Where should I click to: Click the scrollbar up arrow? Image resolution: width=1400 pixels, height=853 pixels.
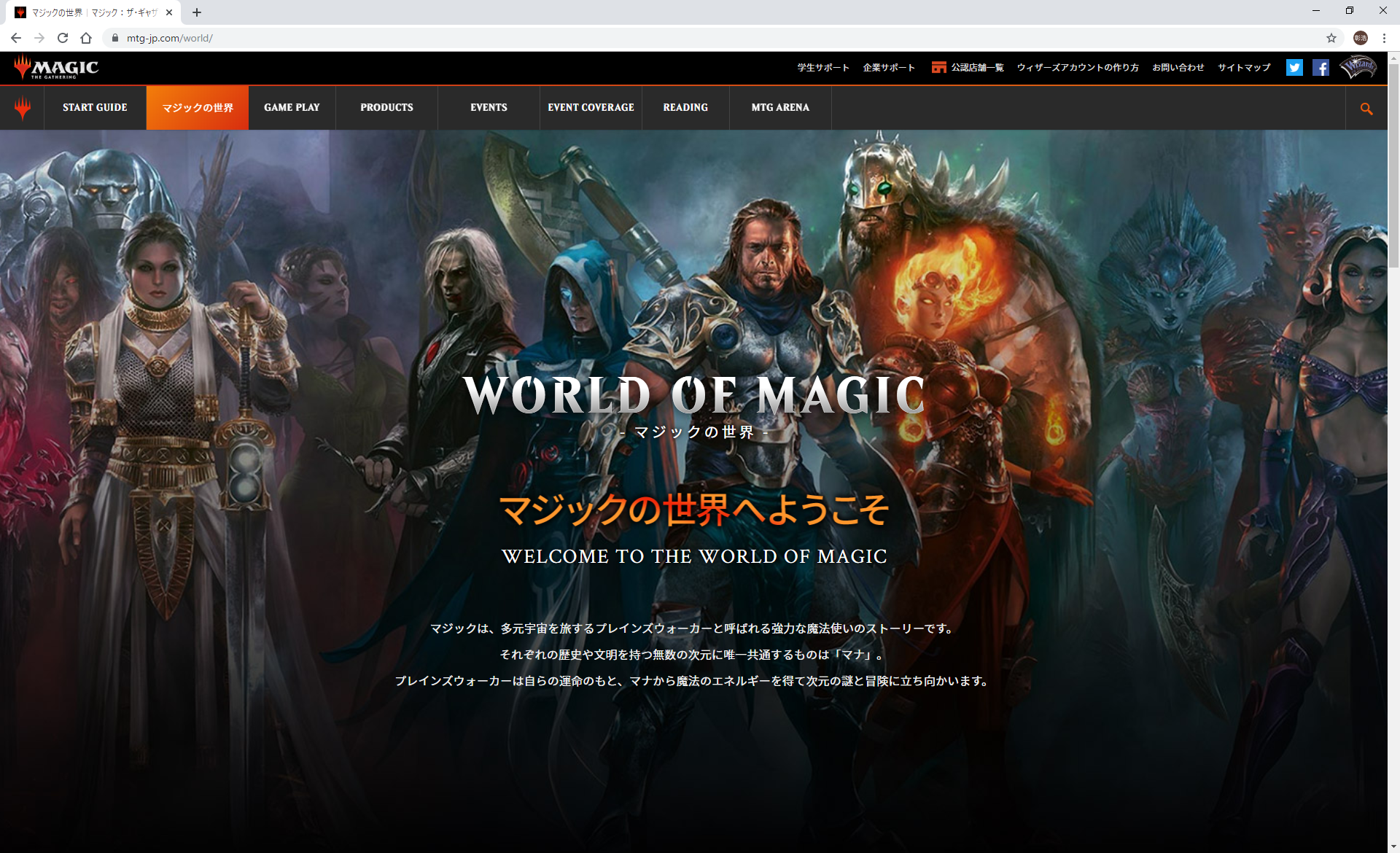[1393, 58]
